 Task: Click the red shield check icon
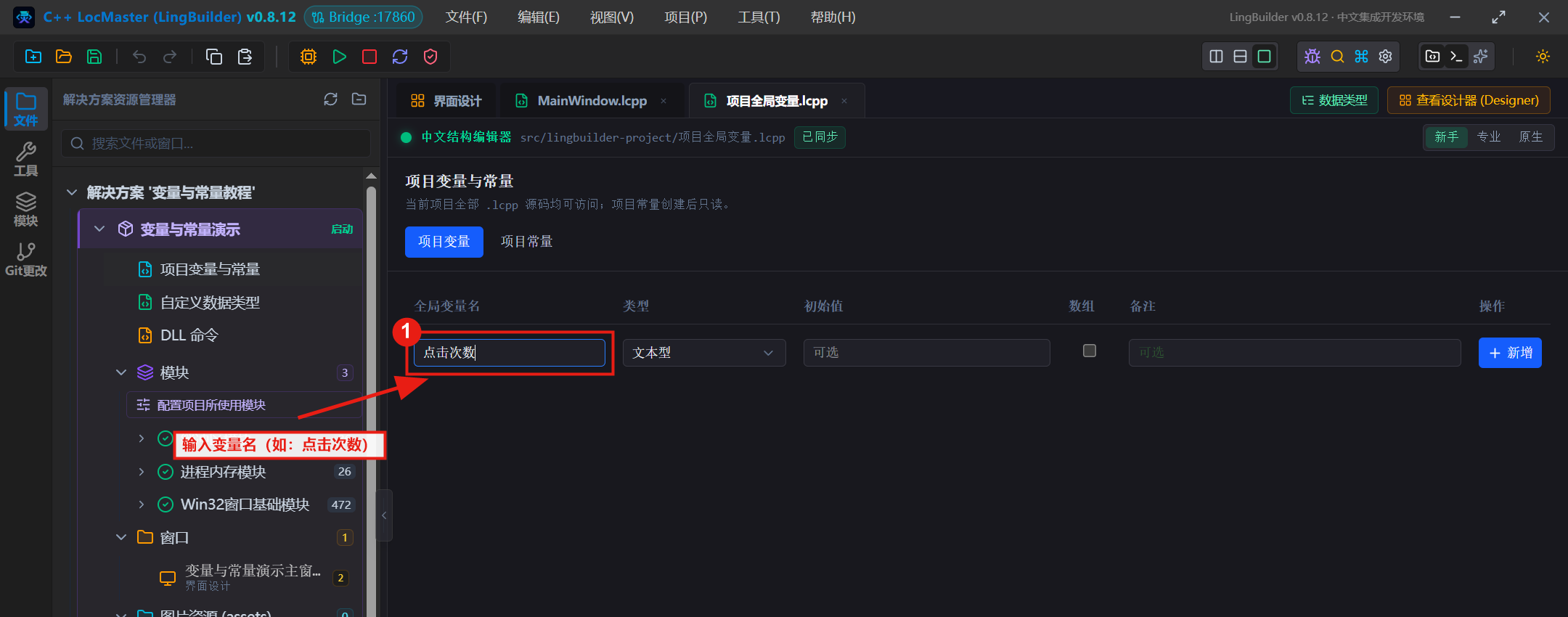pyautogui.click(x=430, y=57)
